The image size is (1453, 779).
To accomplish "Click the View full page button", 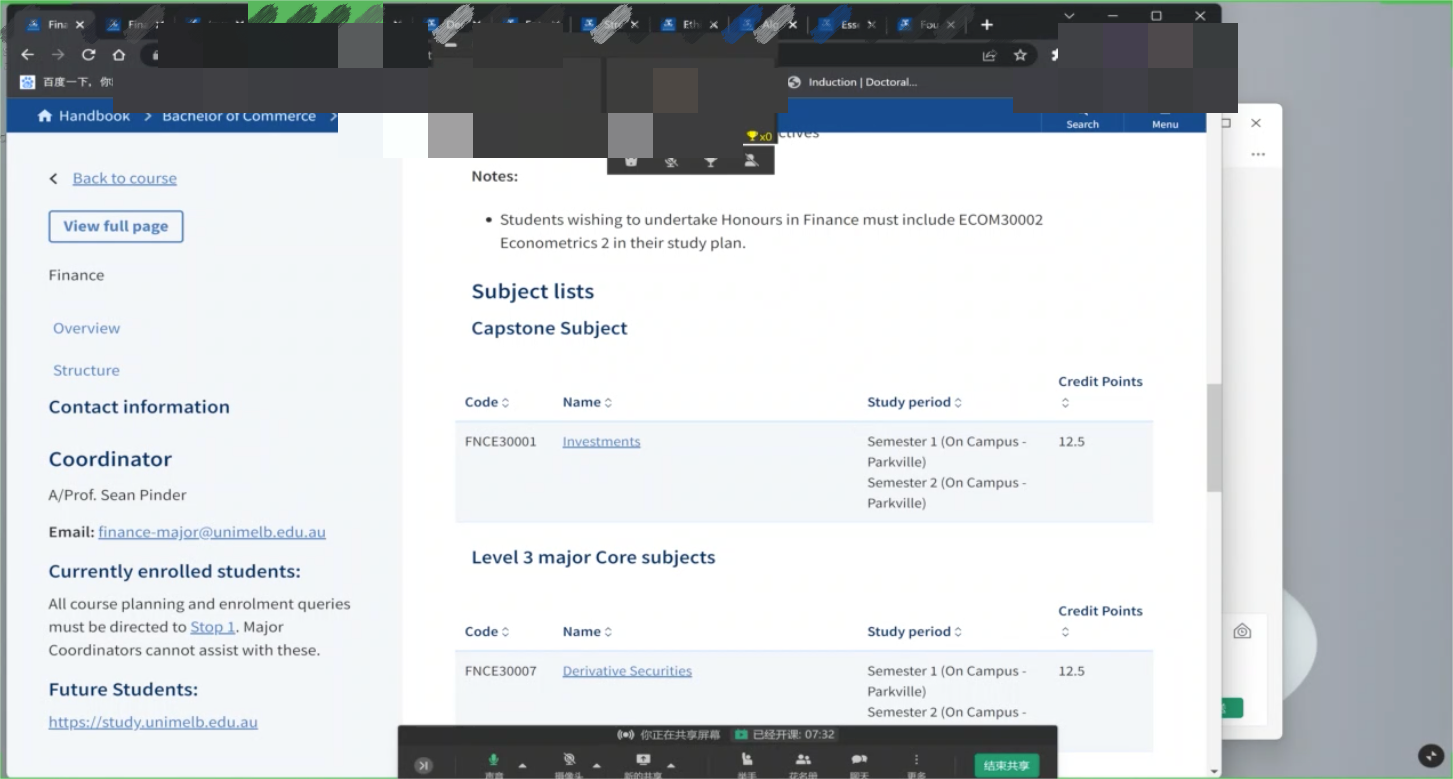I will click(x=116, y=226).
